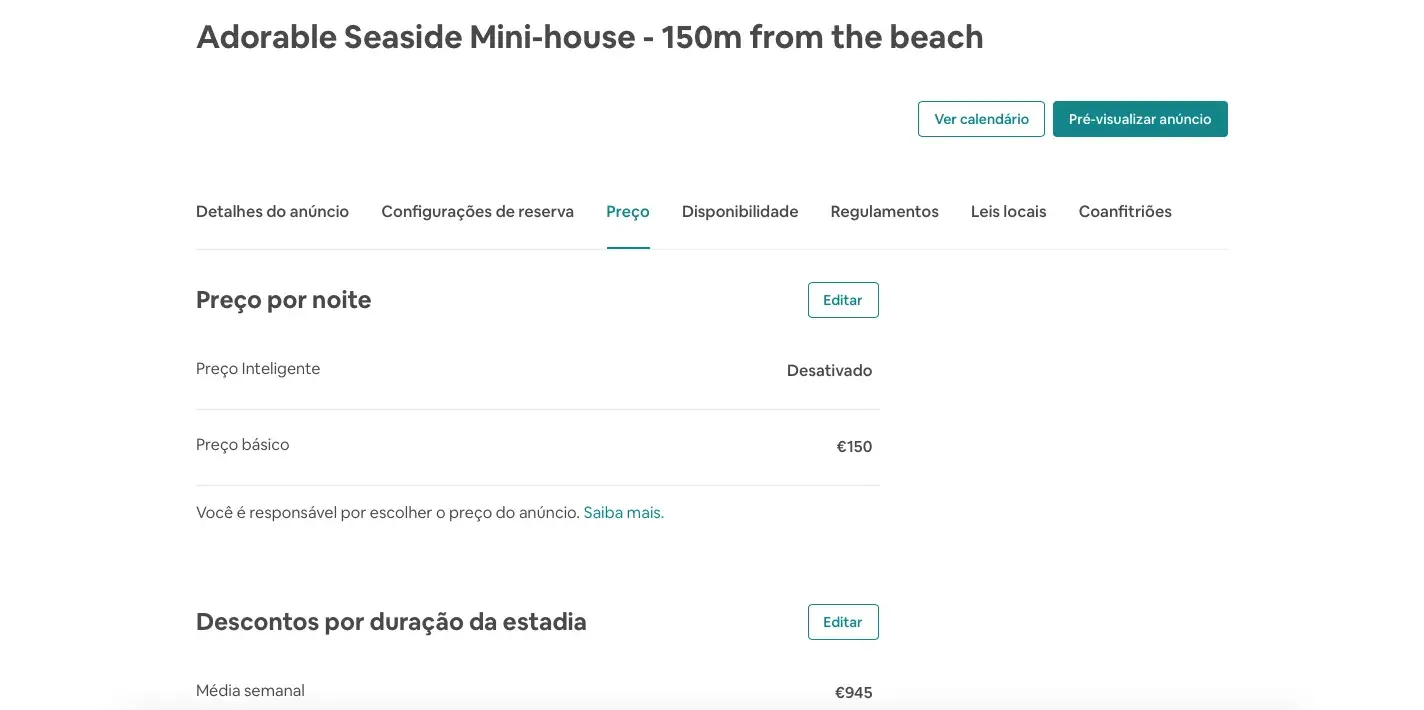The width and height of the screenshot is (1424, 710).
Task: Select the Preço Inteligente label
Action: point(258,369)
